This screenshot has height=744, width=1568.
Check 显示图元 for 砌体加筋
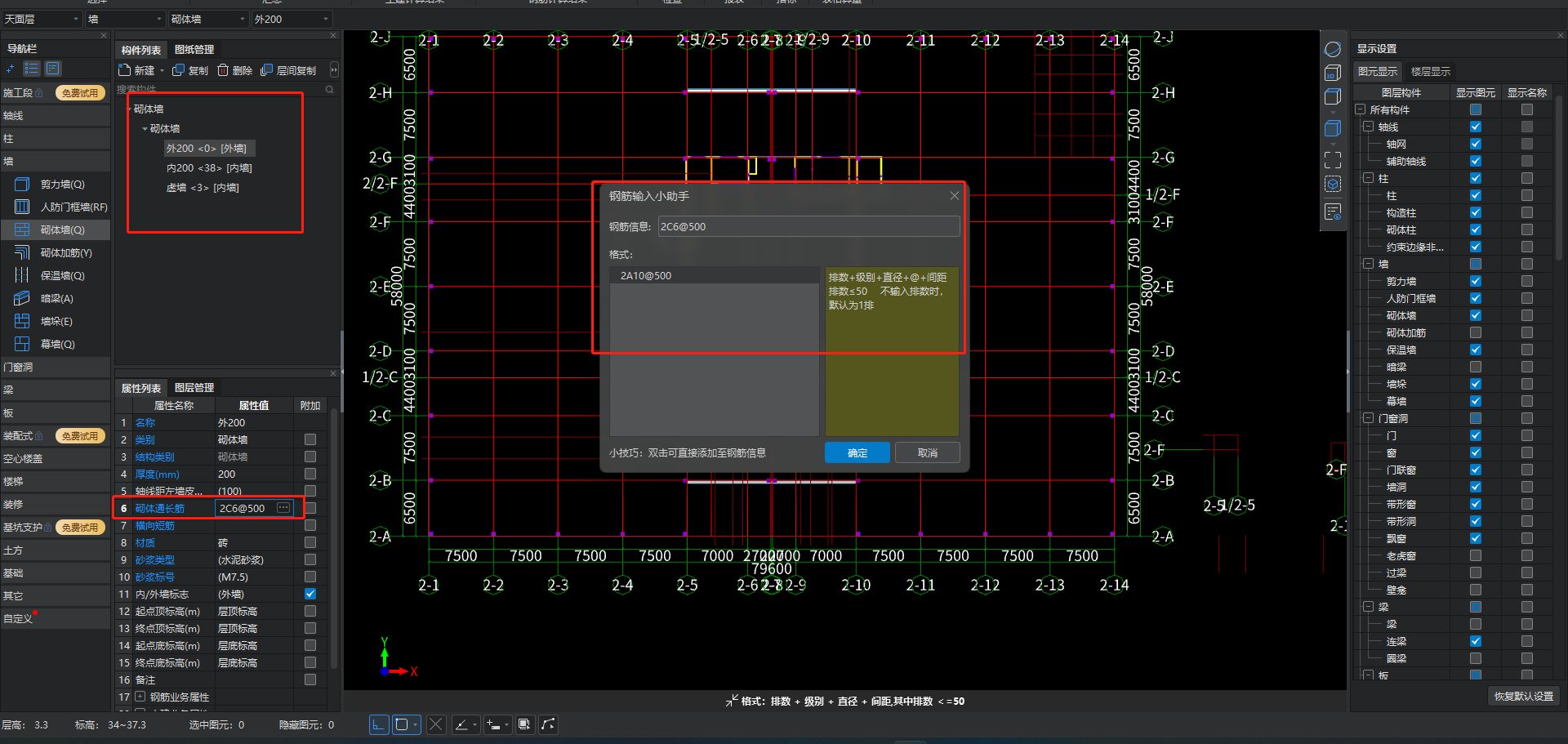tap(1476, 332)
